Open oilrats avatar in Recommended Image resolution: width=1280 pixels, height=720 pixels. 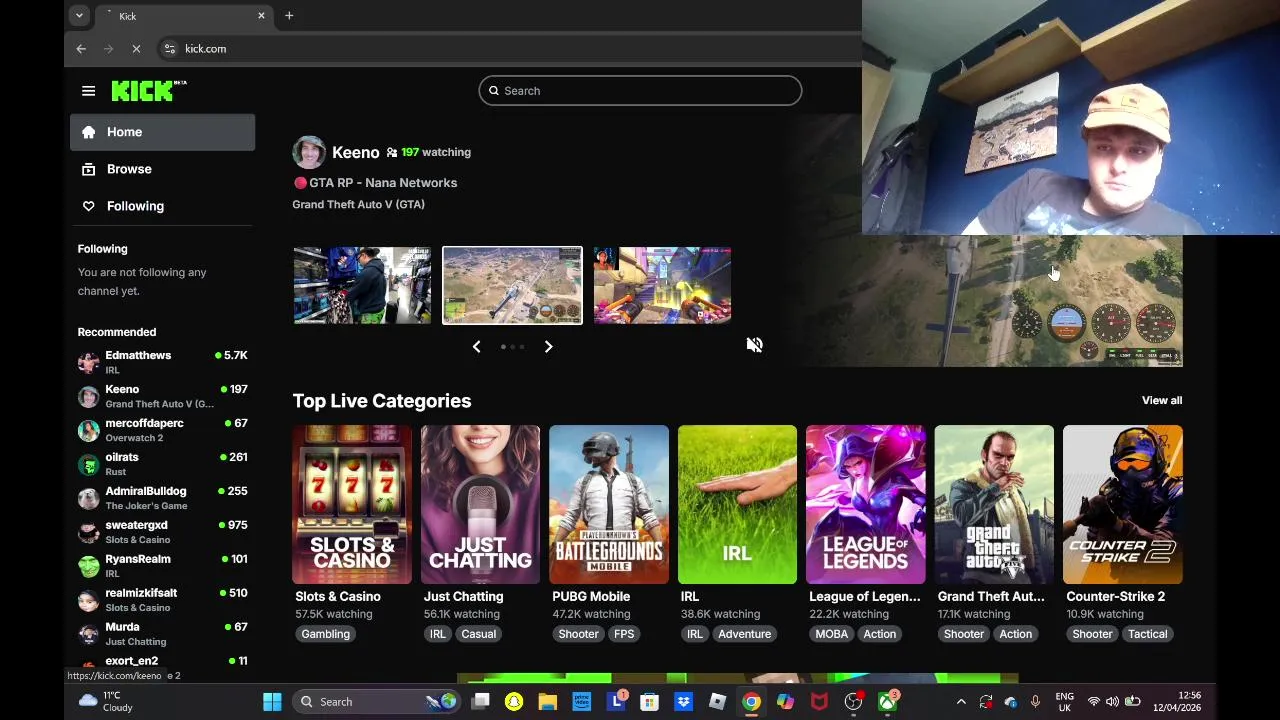tap(89, 464)
